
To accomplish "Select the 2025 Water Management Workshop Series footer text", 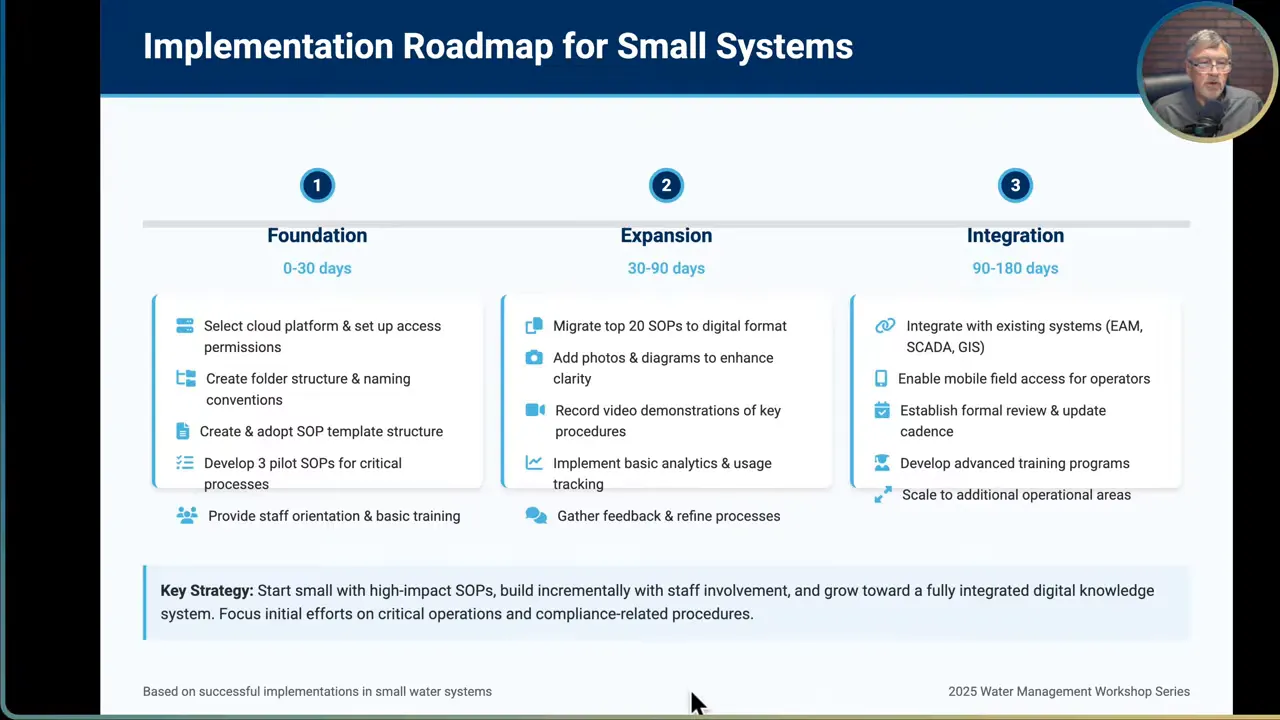I will pos(1068,691).
